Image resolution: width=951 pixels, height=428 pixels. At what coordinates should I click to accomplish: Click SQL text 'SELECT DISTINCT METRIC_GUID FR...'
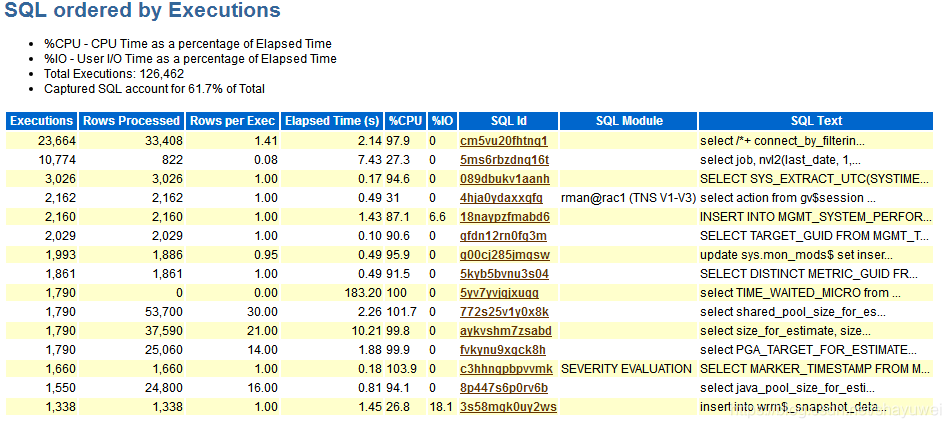(x=809, y=273)
